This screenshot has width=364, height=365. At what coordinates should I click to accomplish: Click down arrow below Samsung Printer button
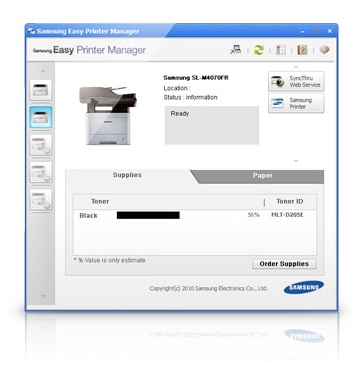pos(296,161)
